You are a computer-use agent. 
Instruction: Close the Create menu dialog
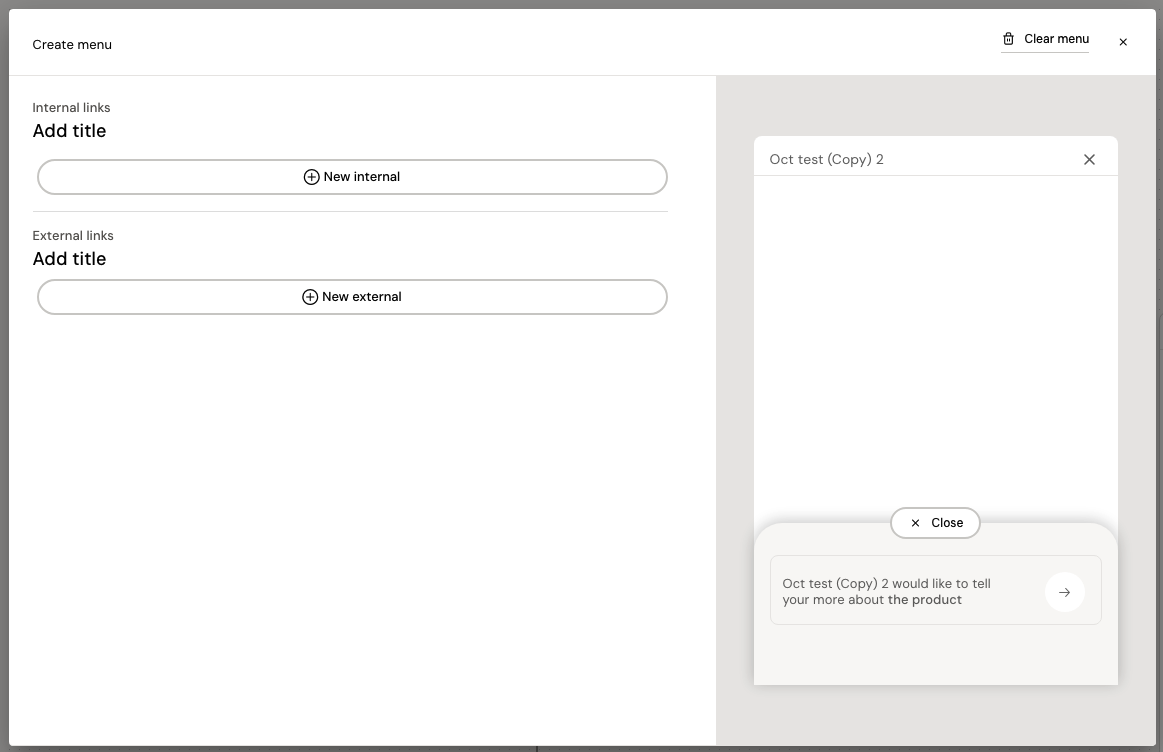coord(1123,42)
